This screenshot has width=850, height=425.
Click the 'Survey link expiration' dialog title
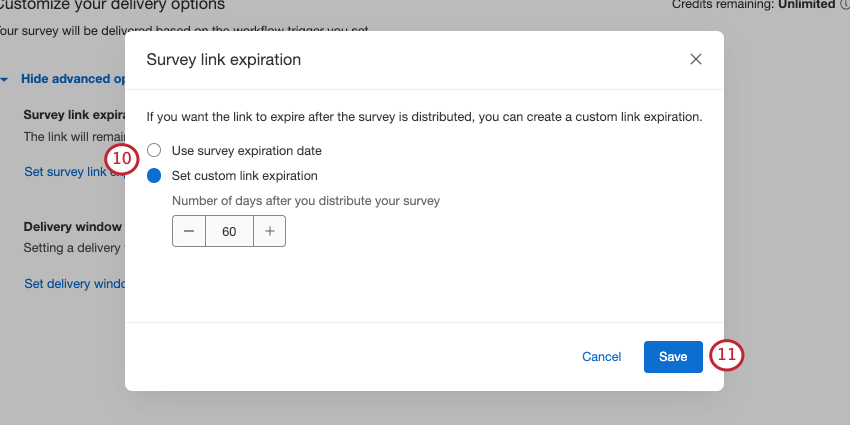click(223, 60)
